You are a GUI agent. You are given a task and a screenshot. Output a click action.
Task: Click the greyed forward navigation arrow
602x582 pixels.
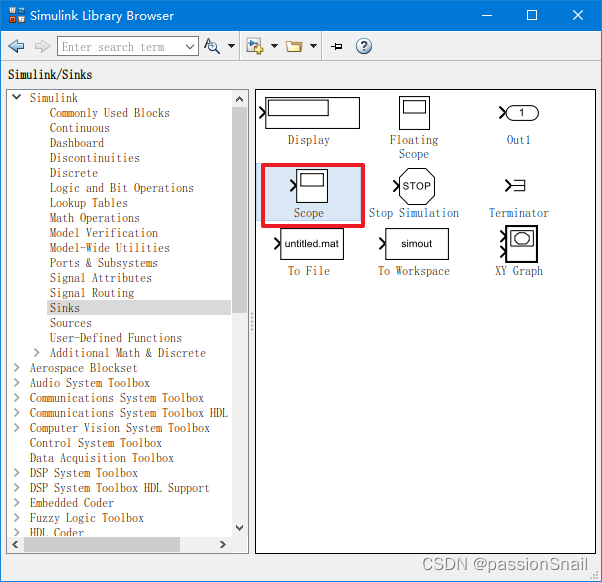42,46
